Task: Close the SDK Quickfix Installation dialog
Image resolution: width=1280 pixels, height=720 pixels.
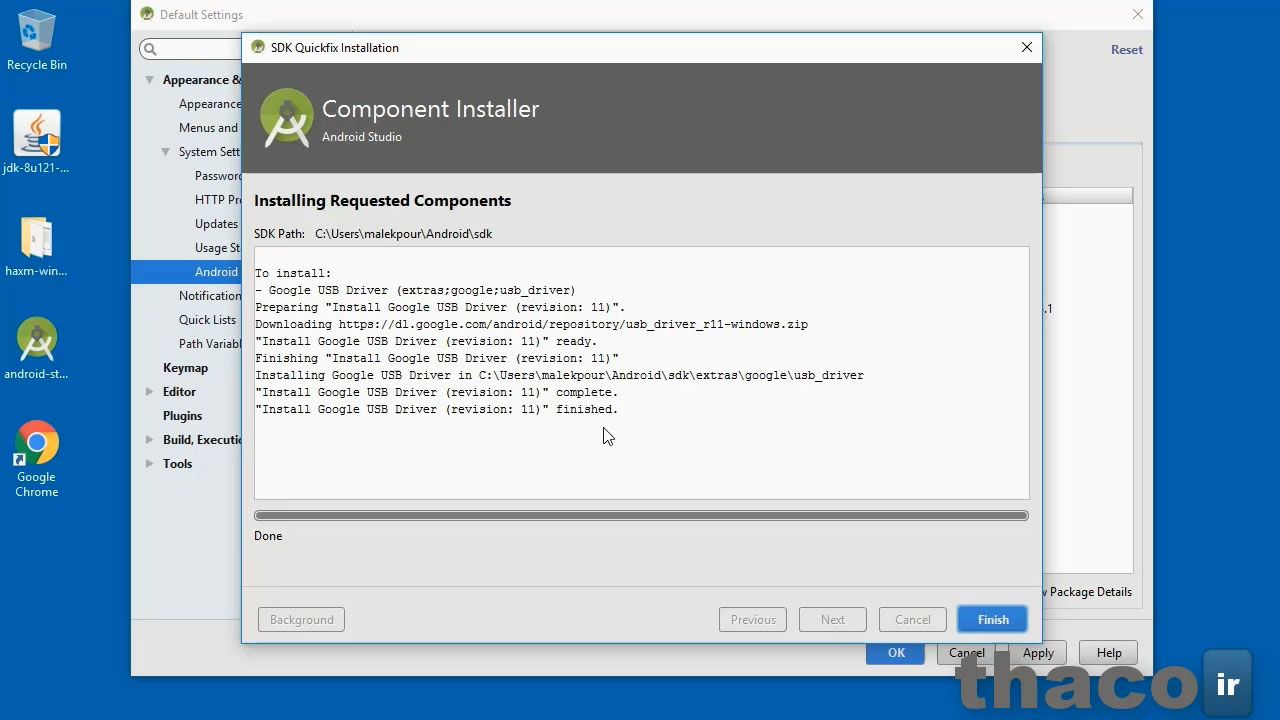Action: click(x=1026, y=47)
